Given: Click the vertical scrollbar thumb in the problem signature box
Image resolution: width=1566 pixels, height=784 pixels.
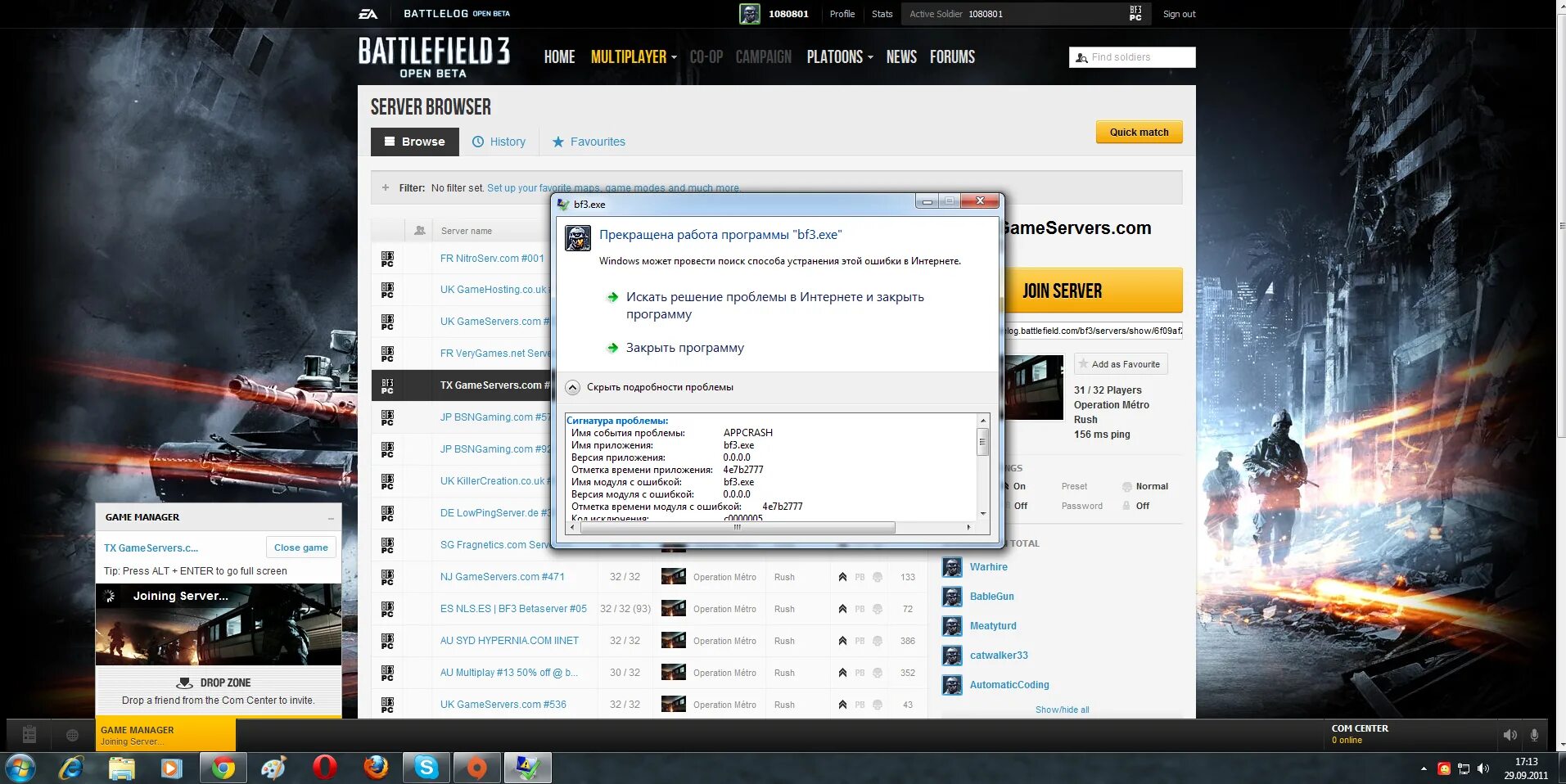Looking at the screenshot, I should 982,442.
